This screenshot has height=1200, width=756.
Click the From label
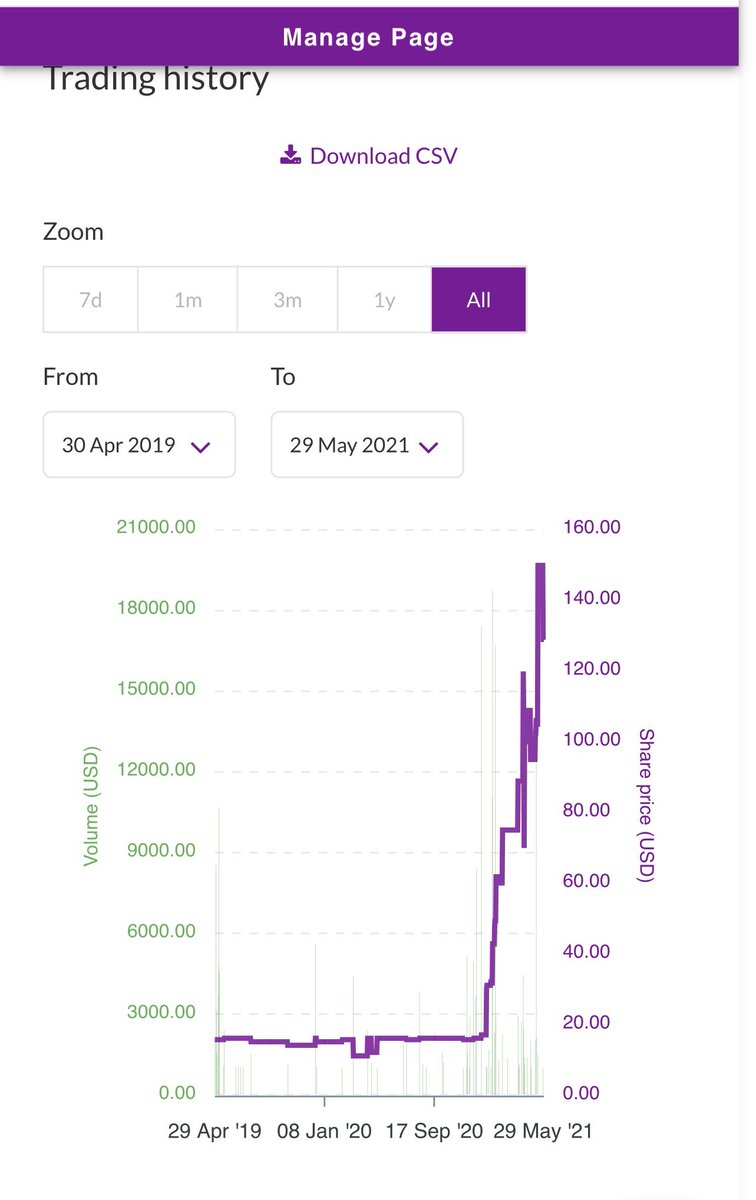70,377
